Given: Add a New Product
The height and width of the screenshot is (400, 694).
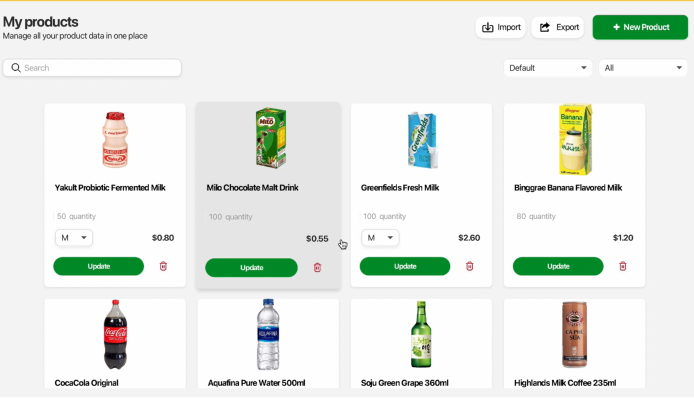Looking at the screenshot, I should [x=640, y=27].
